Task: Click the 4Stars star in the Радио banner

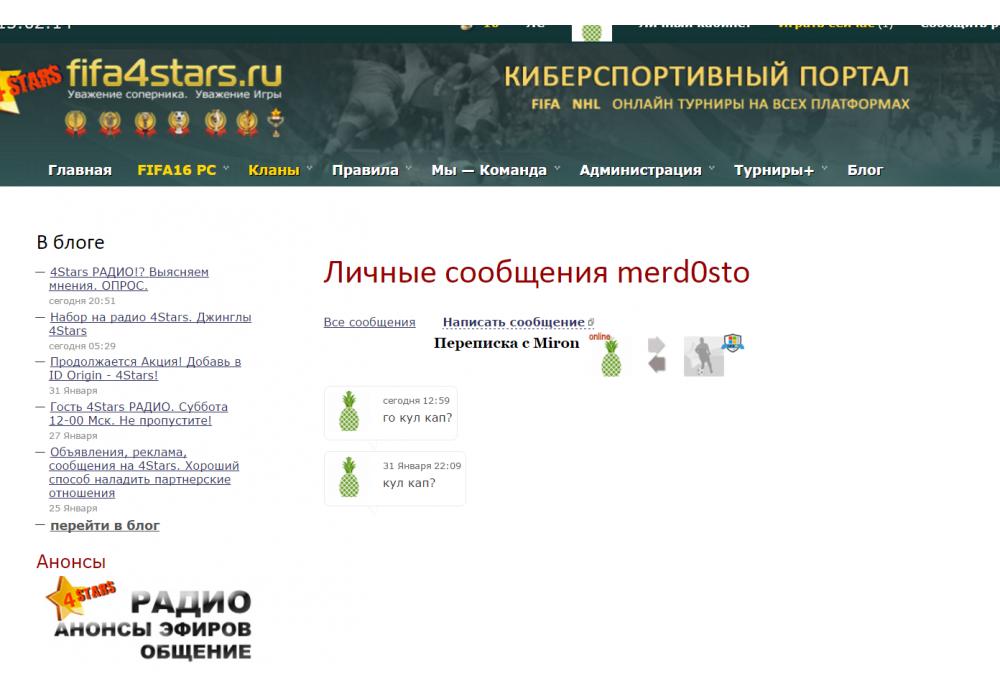Action: tap(78, 597)
